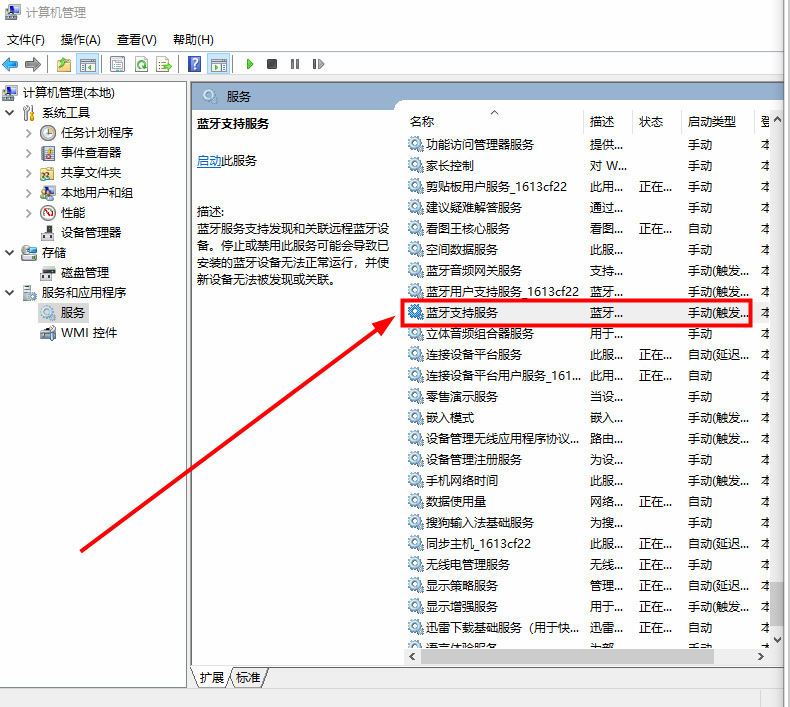The height and width of the screenshot is (707, 790).
Task: Click the Restart Service toolbar icon
Action: [318, 64]
